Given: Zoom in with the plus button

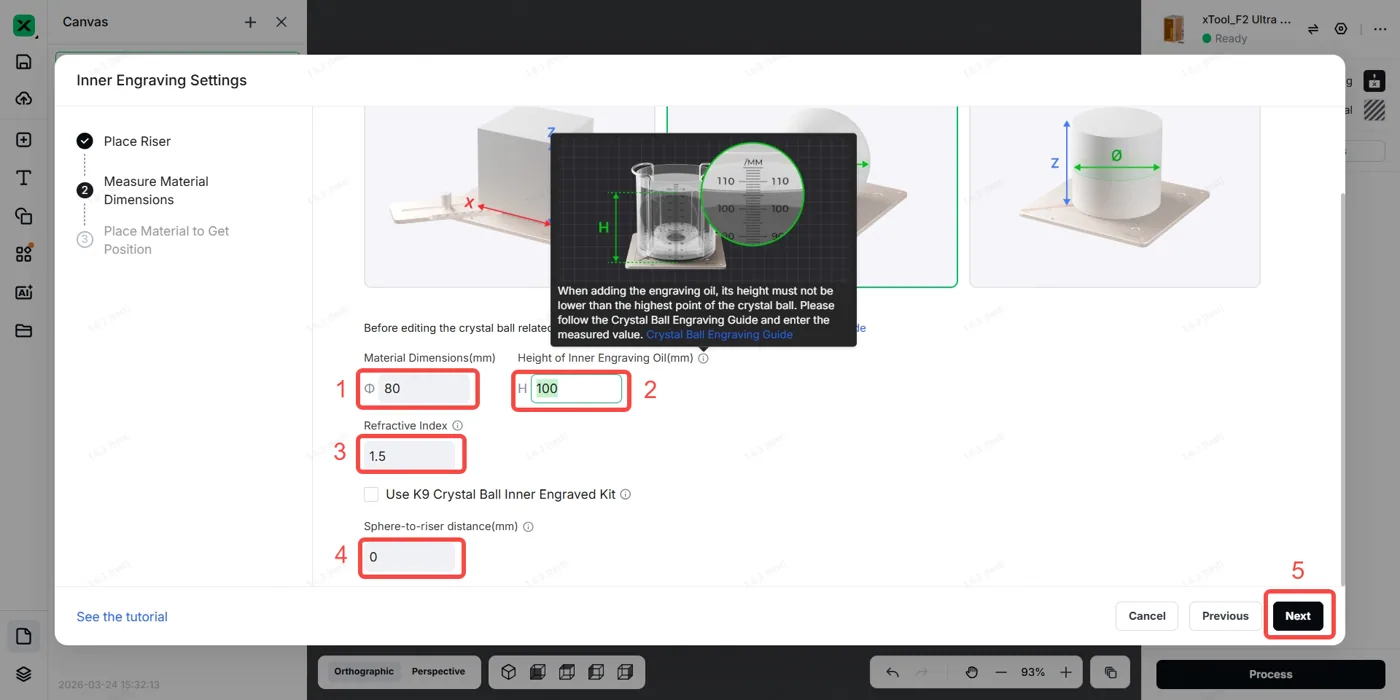Looking at the screenshot, I should pyautogui.click(x=1066, y=672).
